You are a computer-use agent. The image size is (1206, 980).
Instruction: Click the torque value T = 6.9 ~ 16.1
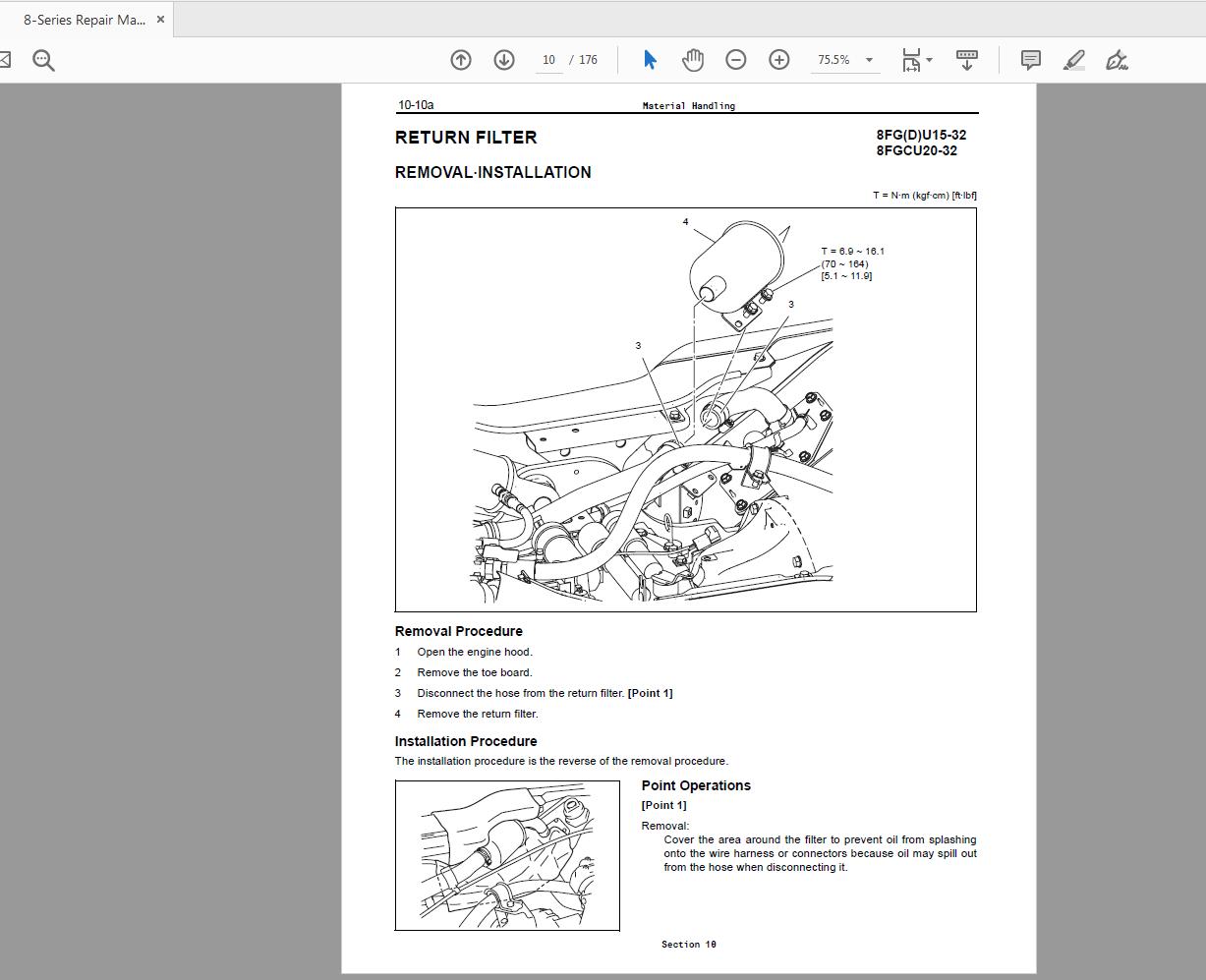[853, 251]
